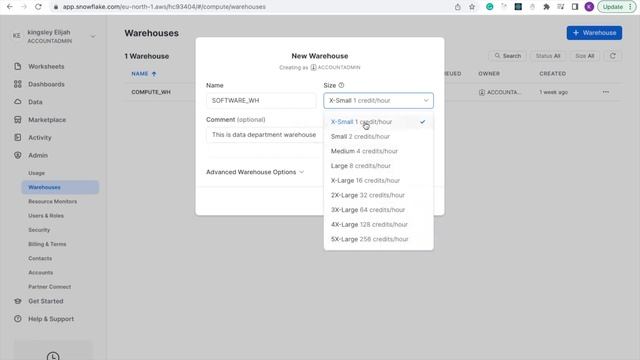Click the Get Started graduation cap icon
This screenshot has width=640, height=360.
[18, 301]
